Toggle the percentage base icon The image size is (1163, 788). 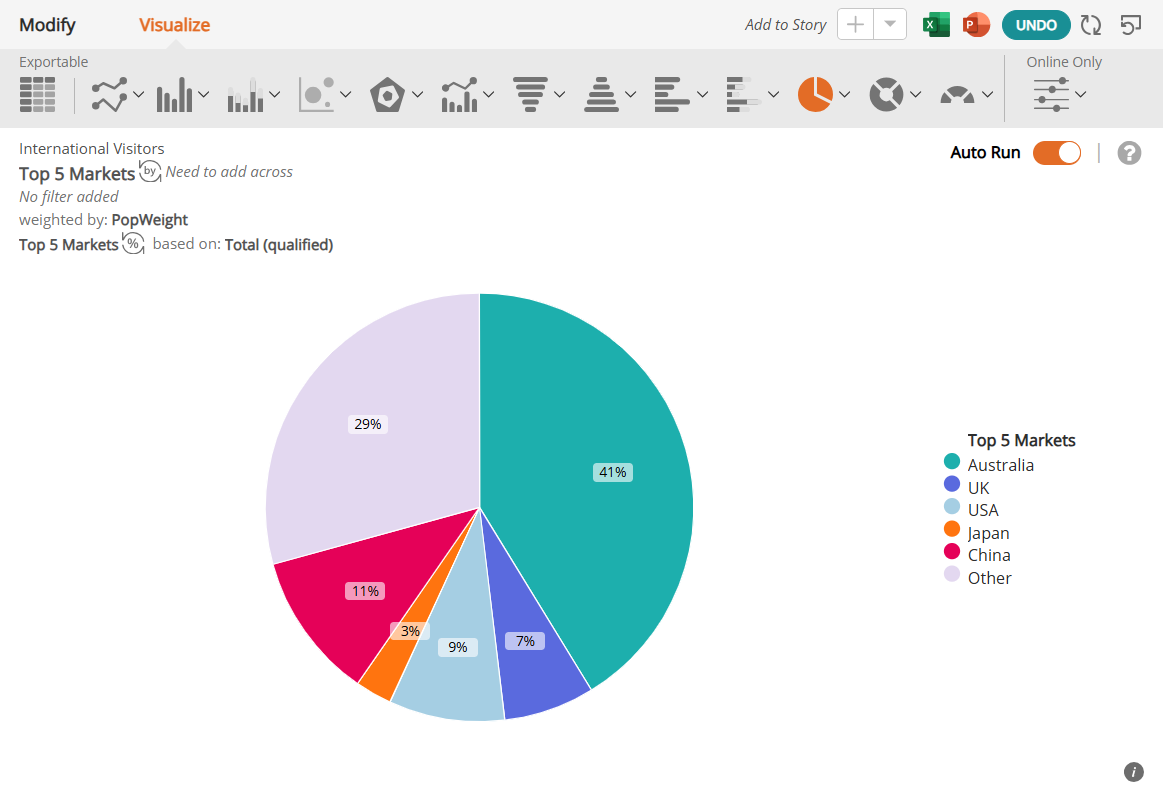(133, 243)
